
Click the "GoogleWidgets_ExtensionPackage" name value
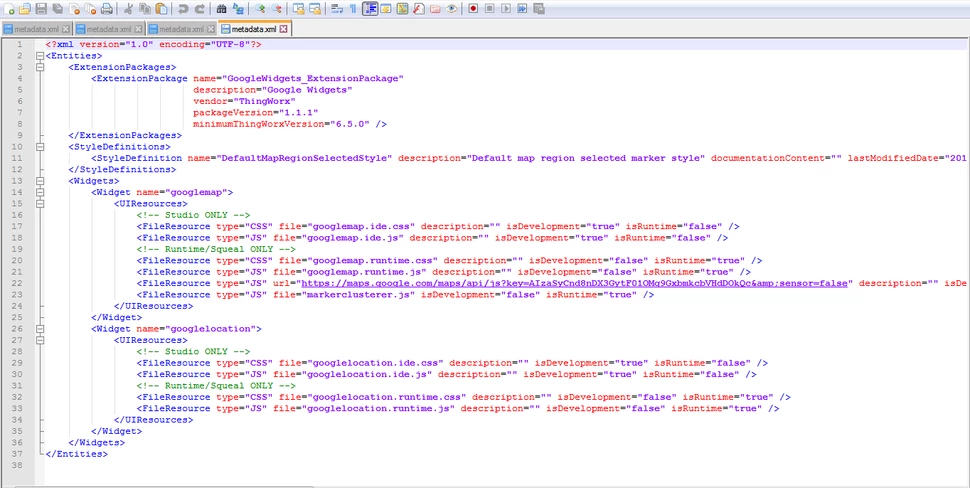coord(314,79)
